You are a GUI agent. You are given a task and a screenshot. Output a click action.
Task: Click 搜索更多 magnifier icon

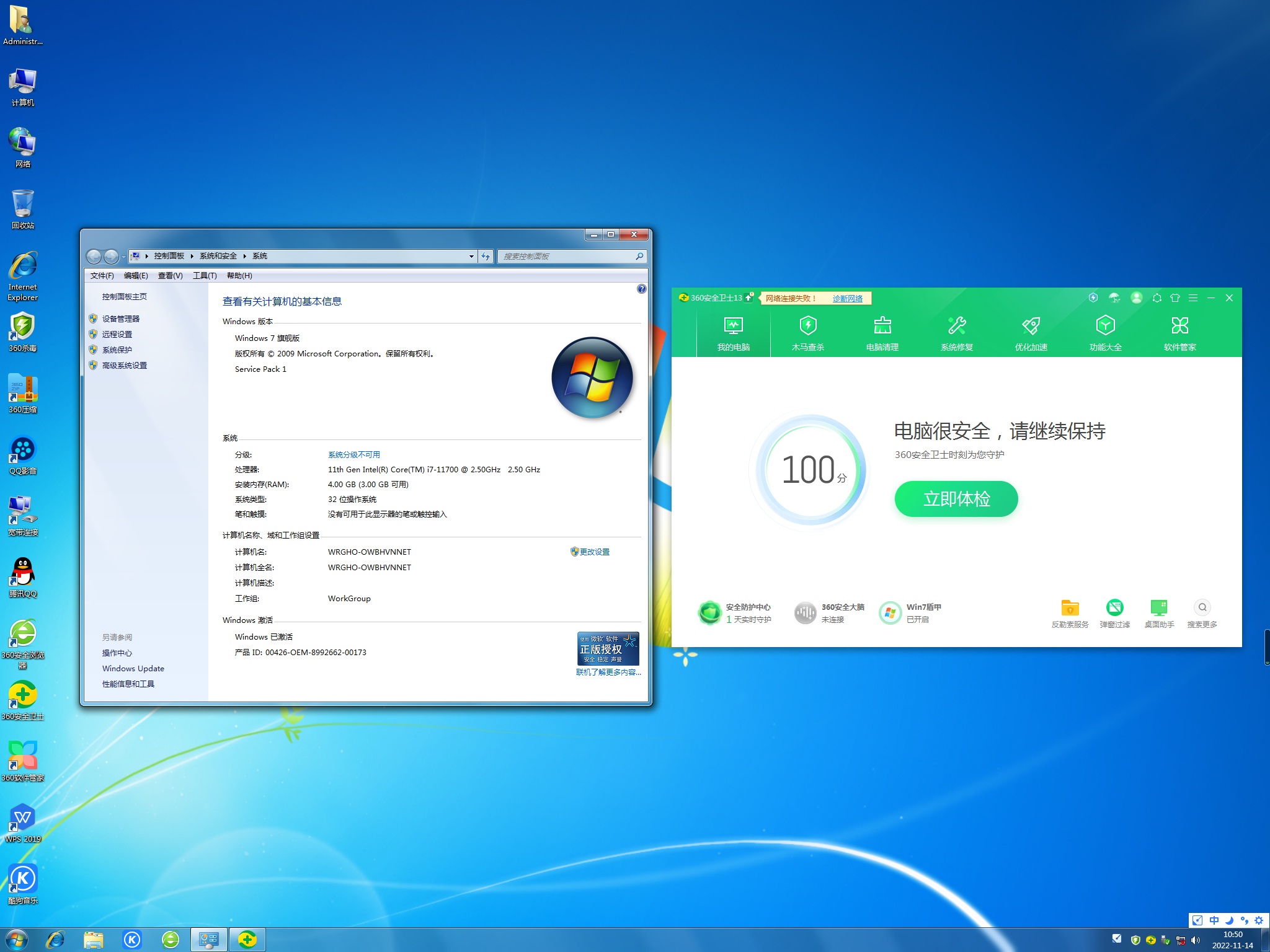(1202, 607)
